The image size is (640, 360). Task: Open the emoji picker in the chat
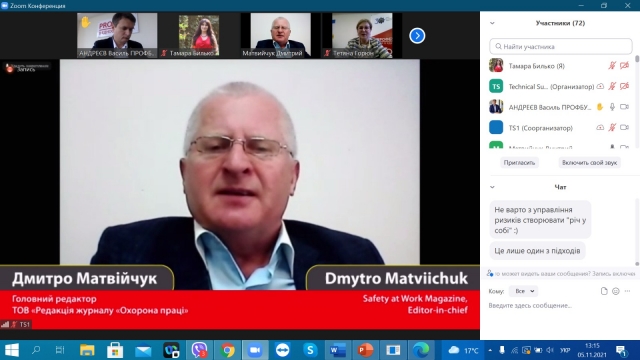tap(616, 291)
